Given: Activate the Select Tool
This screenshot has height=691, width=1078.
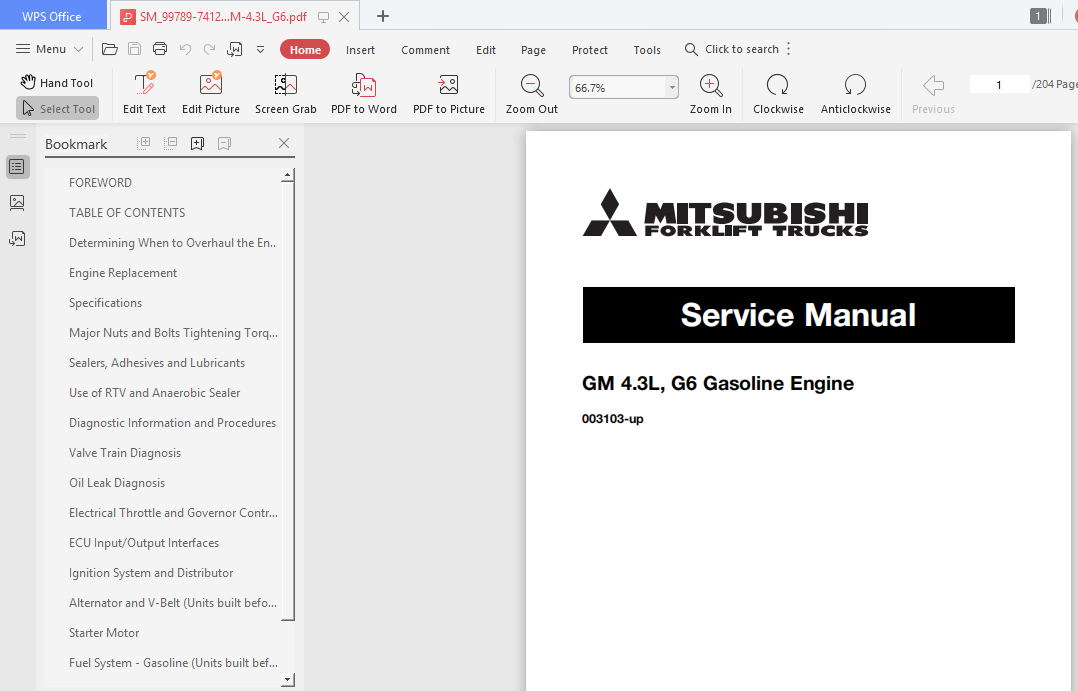Looking at the screenshot, I should [58, 109].
